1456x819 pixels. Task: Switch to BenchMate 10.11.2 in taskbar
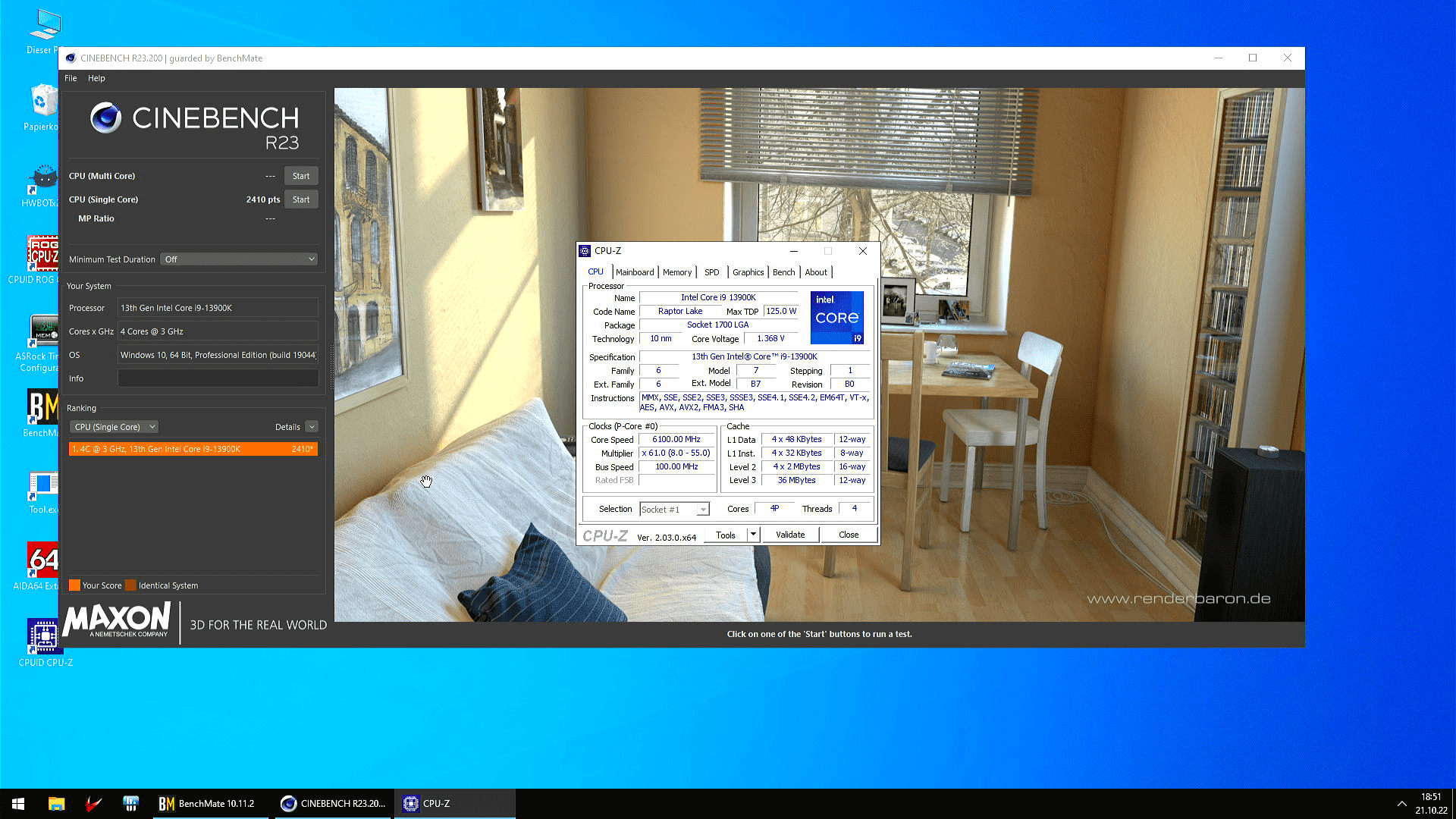click(209, 804)
